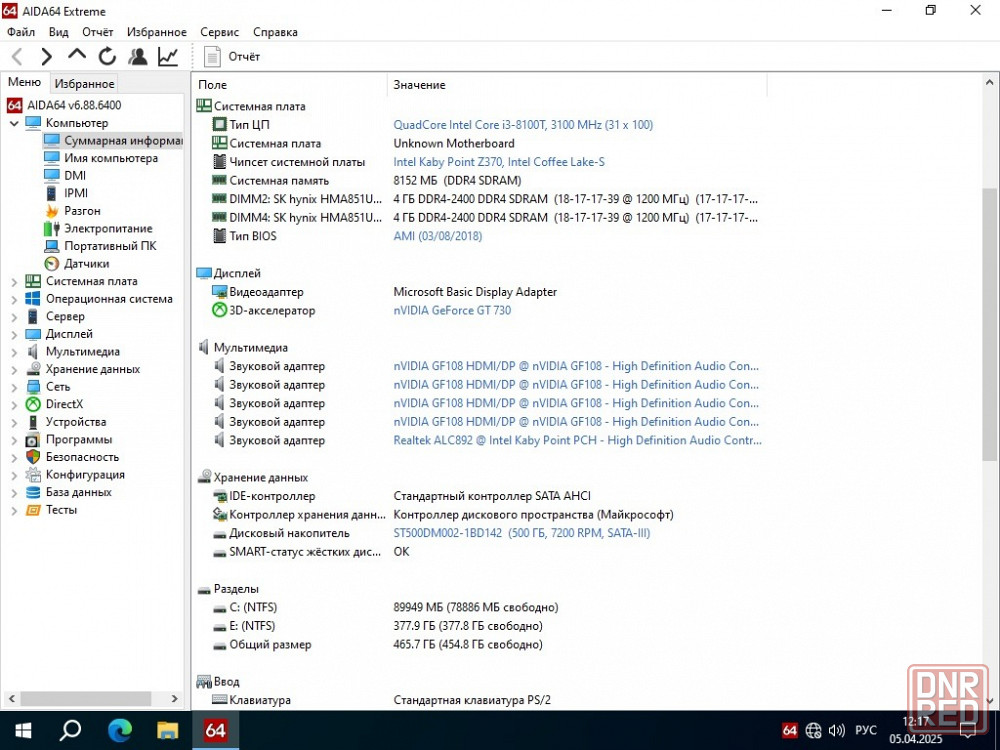1000x750 pixels.
Task: Go forward with the toolbar forward arrow
Action: (x=47, y=57)
